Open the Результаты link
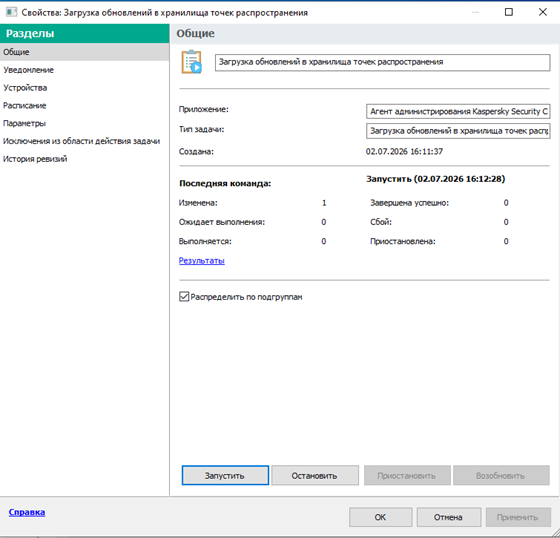Viewport: 560px width, 538px height. [202, 260]
